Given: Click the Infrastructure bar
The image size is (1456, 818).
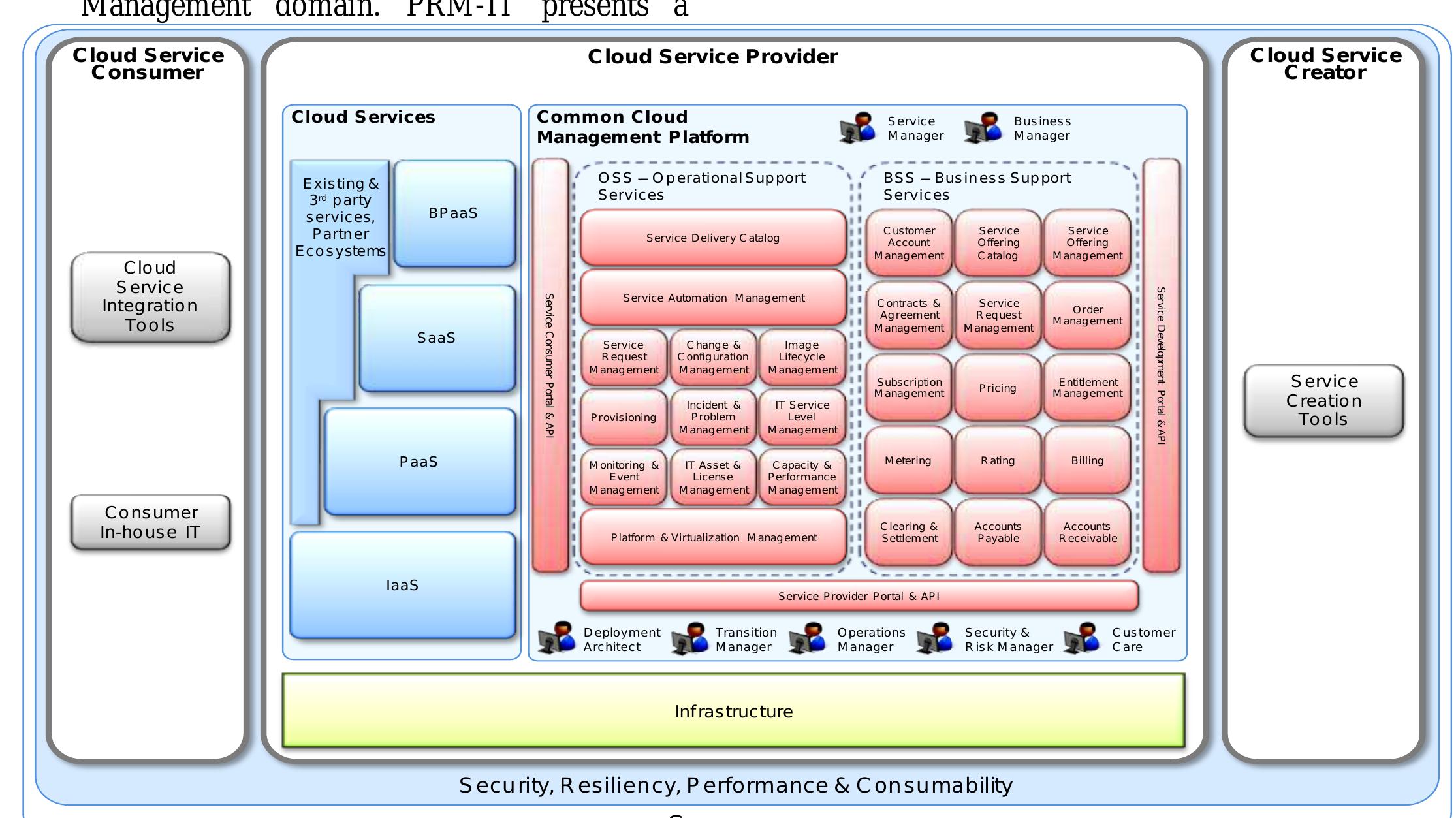Looking at the screenshot, I should (735, 712).
